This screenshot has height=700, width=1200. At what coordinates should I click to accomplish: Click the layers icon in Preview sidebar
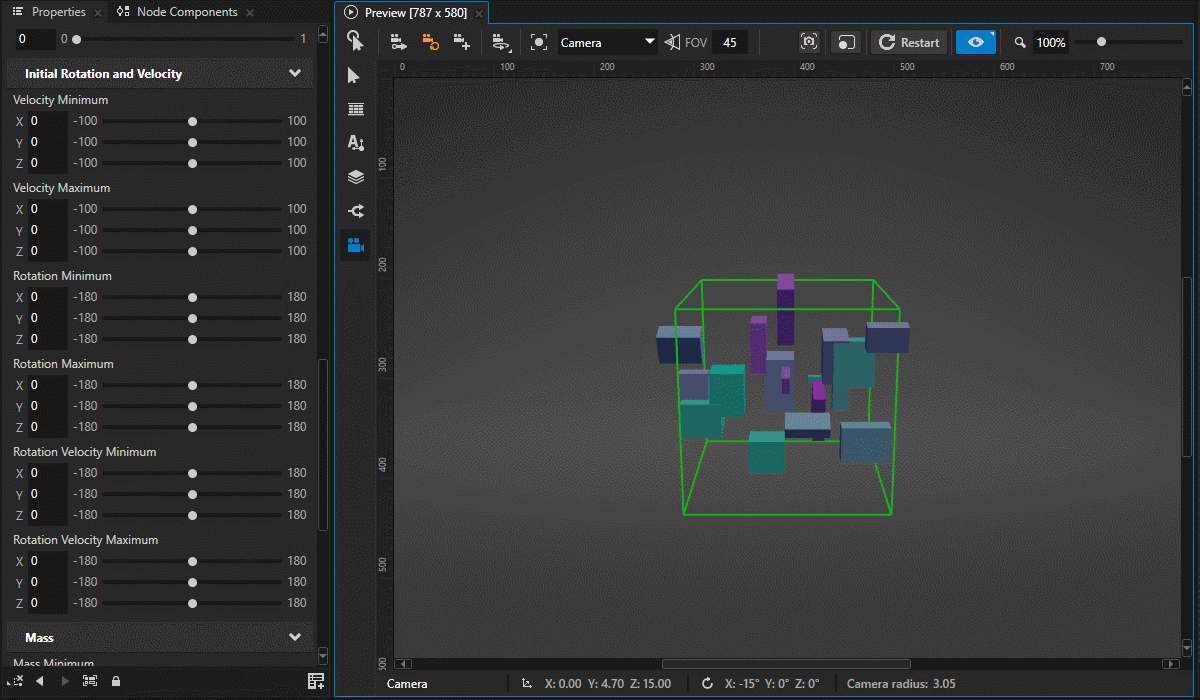[355, 177]
